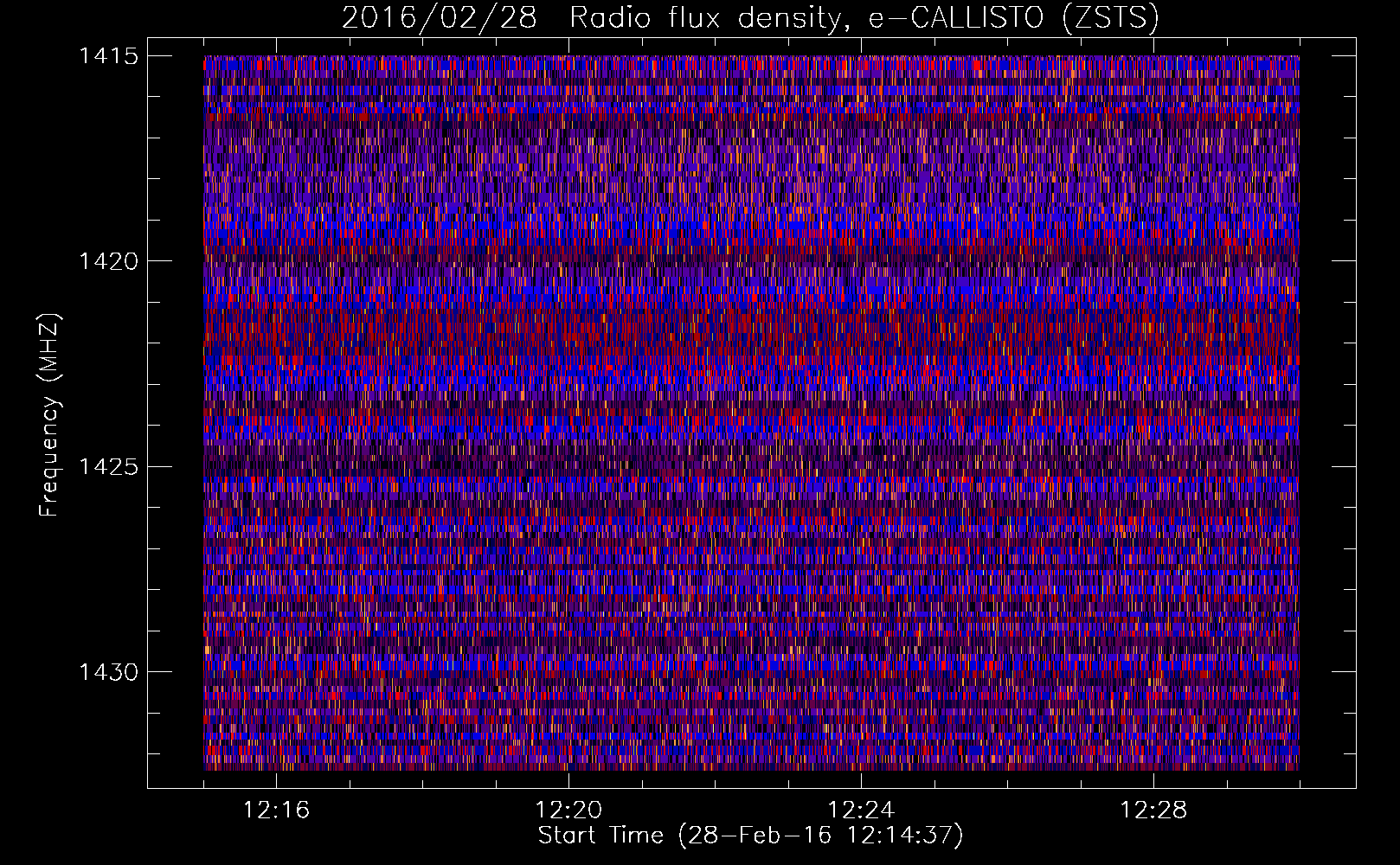Click the 1425 frequency tick label

[x=108, y=467]
